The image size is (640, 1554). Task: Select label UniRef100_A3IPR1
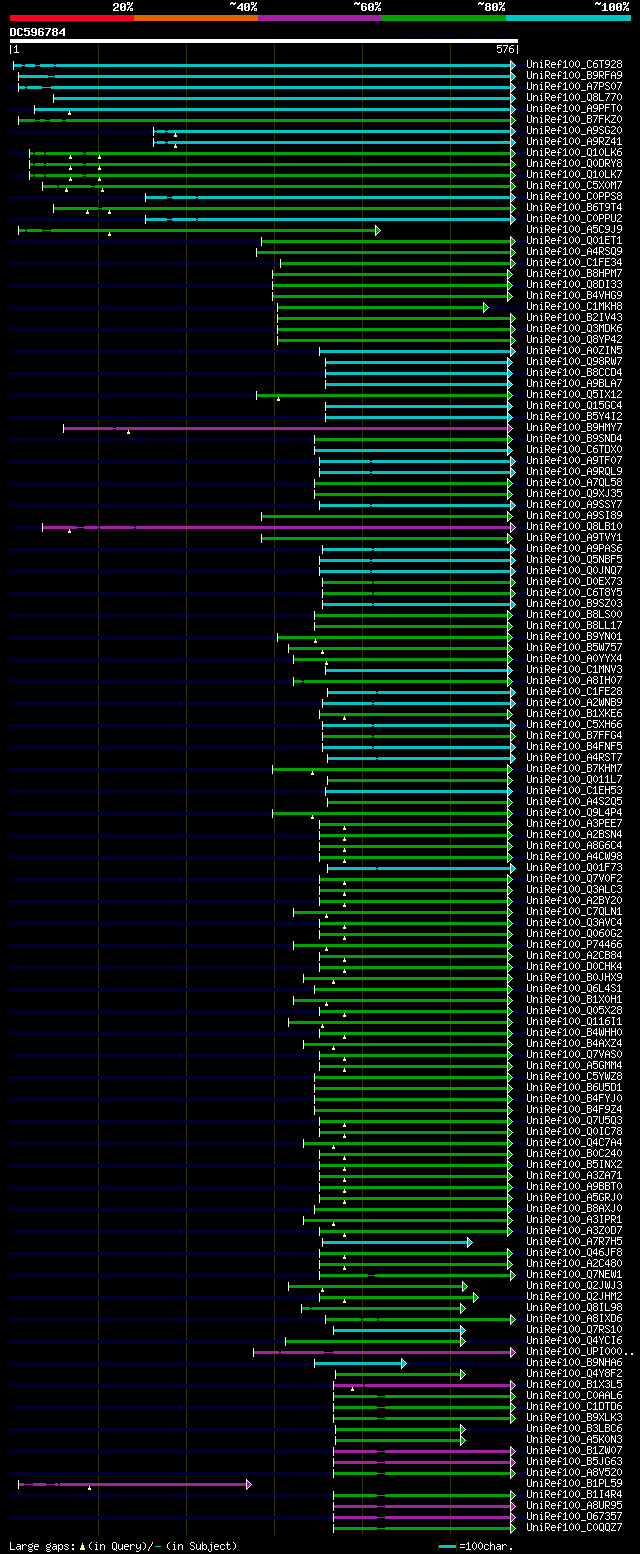coord(574,1220)
